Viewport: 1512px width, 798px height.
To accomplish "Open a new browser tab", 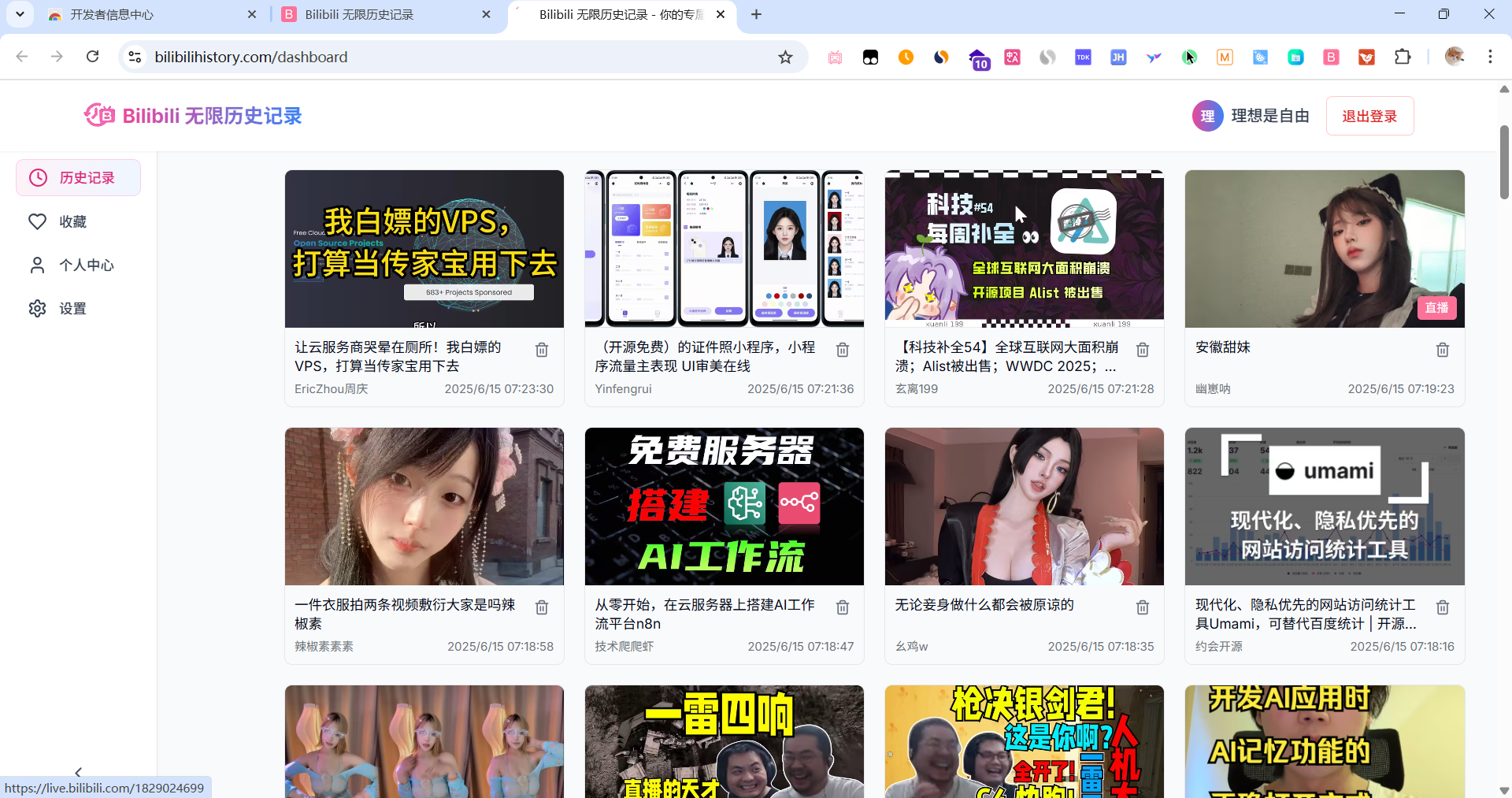I will pyautogui.click(x=756, y=14).
